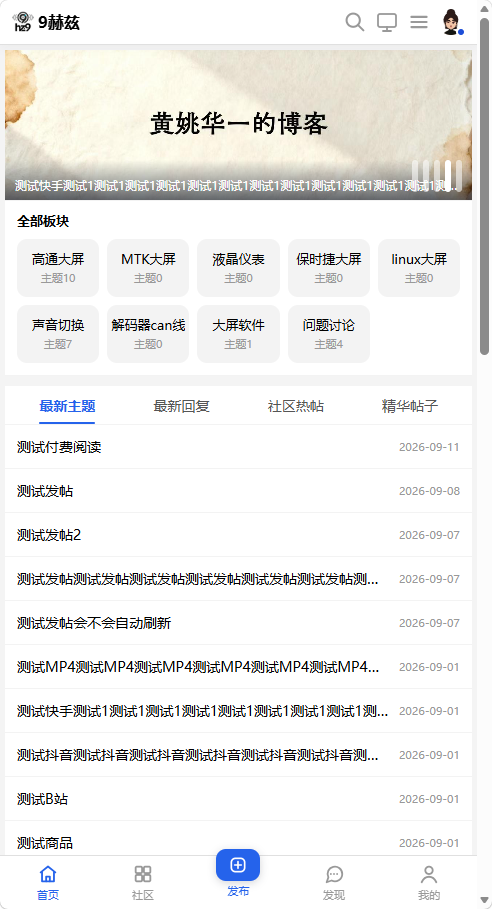
Task: Open the 高通大屏 board
Action: [58, 268]
